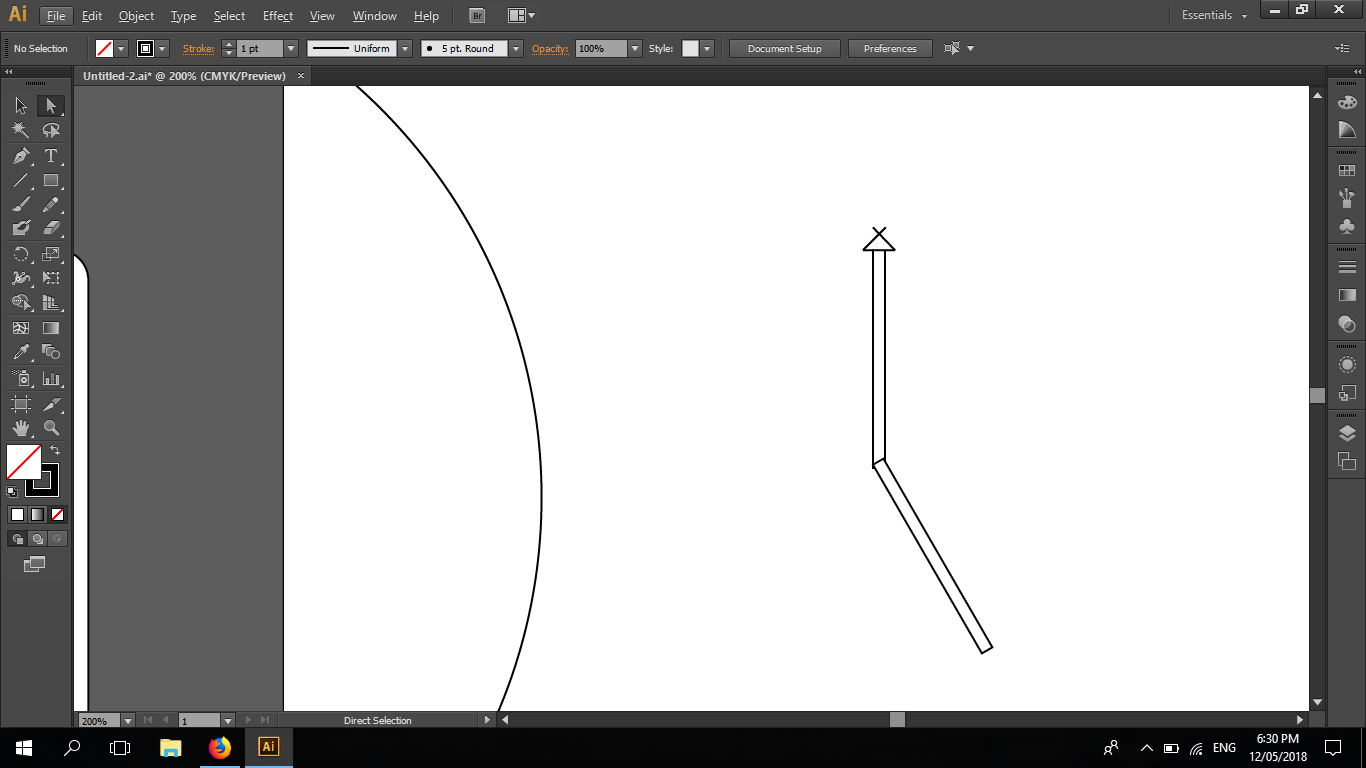
Task: Select the Mesh tool
Action: point(21,327)
